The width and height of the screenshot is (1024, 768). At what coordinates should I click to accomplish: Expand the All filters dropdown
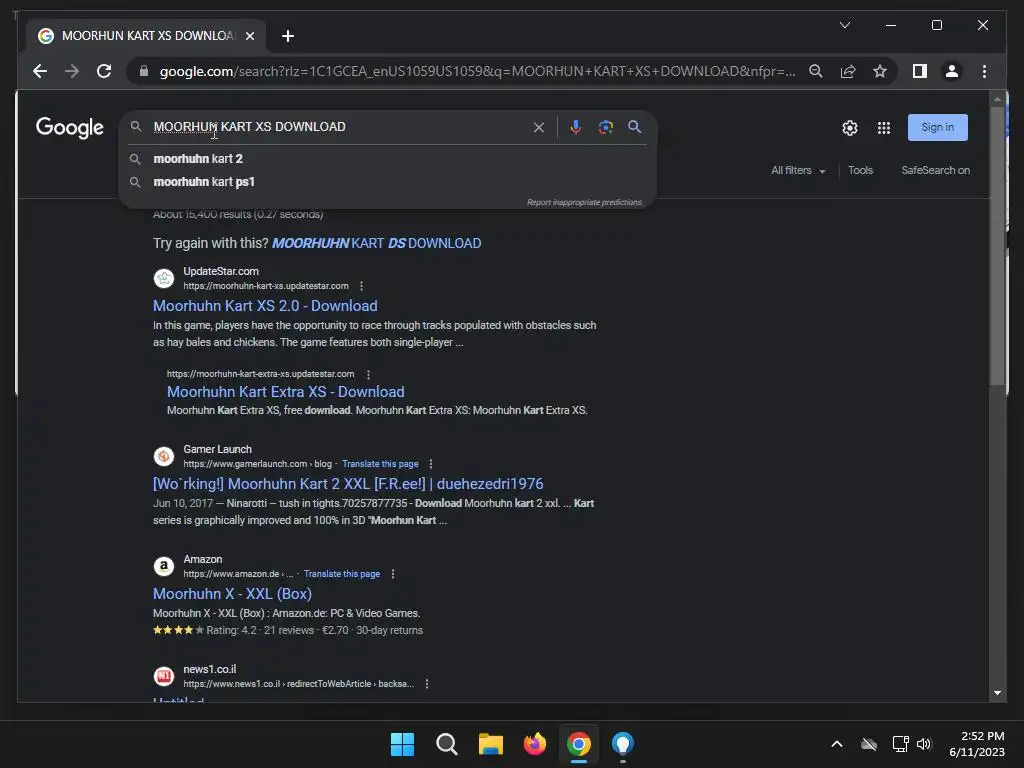pyautogui.click(x=798, y=170)
